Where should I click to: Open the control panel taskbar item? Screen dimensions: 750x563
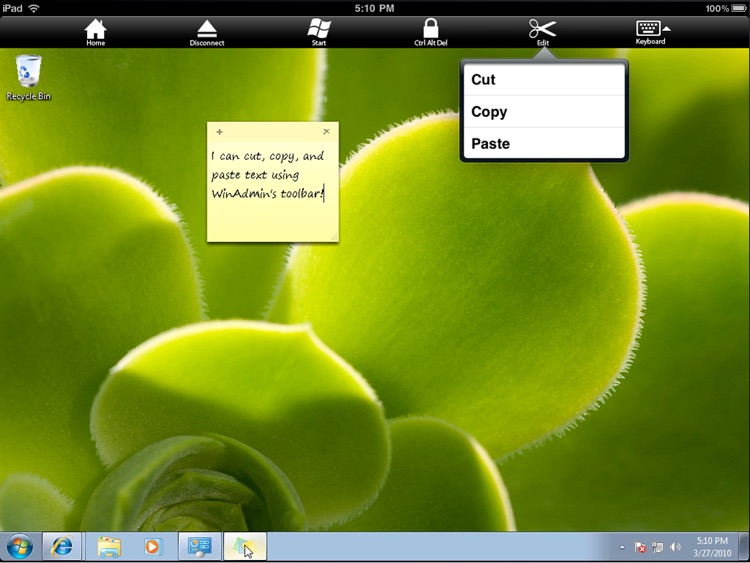[200, 546]
